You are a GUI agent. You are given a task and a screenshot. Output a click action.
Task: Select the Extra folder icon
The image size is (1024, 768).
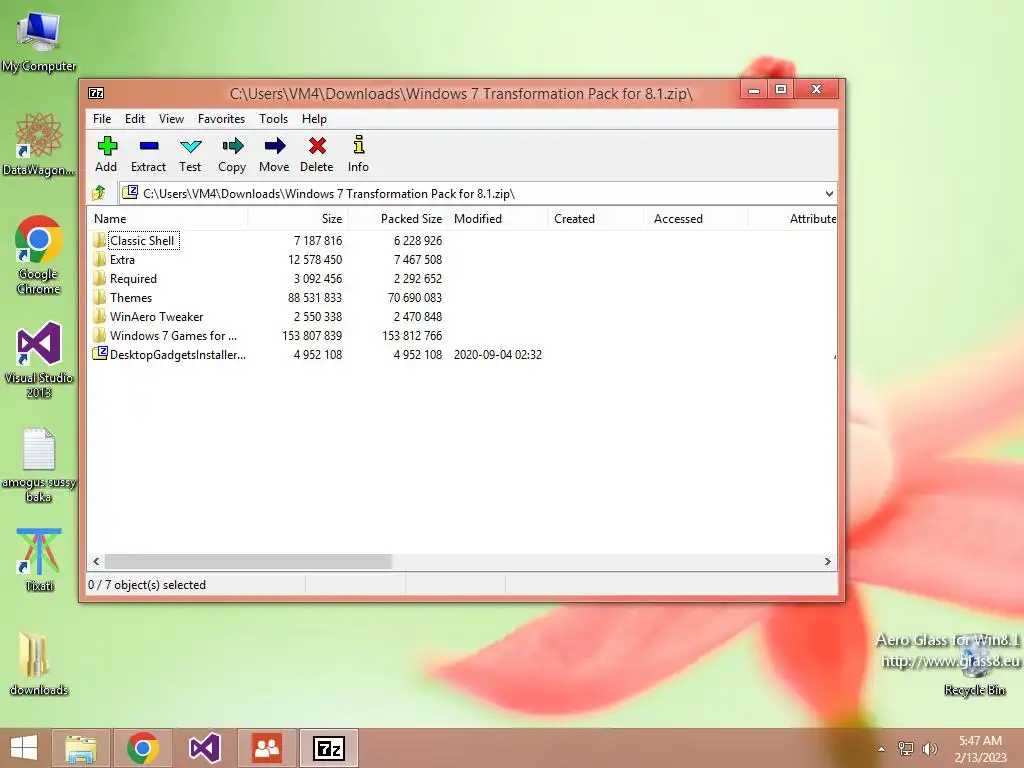click(99, 259)
